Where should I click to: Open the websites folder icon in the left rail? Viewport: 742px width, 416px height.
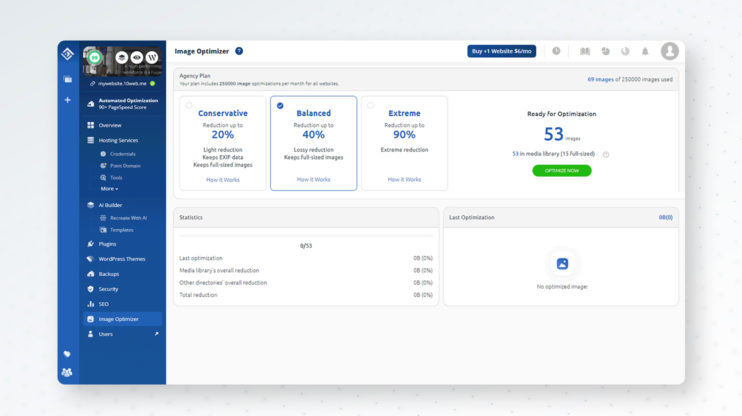click(68, 80)
